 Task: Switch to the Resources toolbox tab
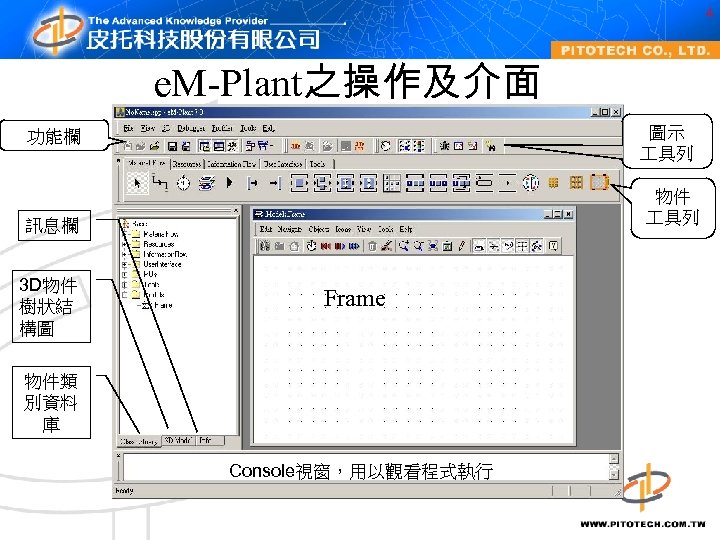pos(187,163)
